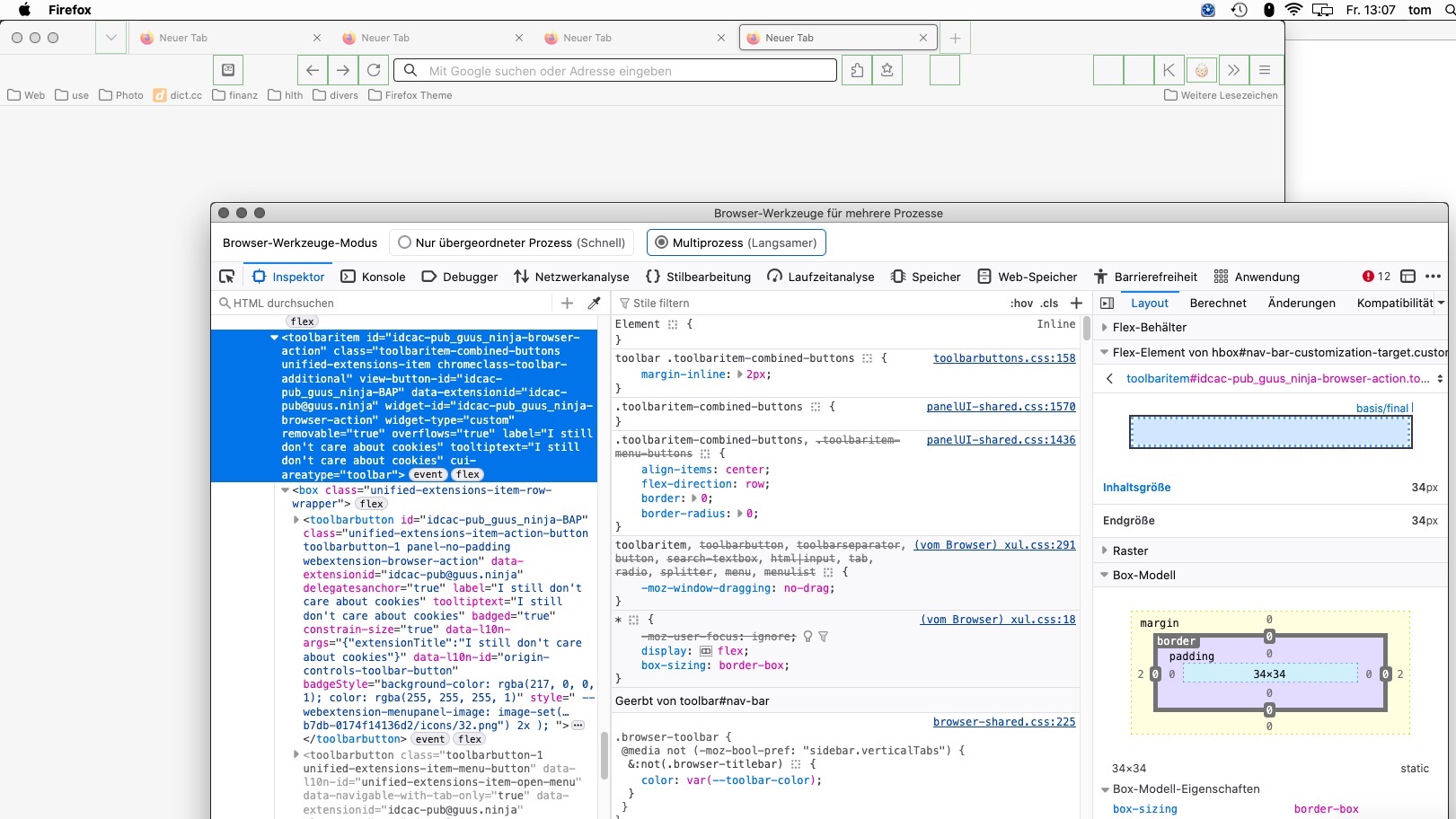Toggle the :hov pseudo-class panel
Viewport: 1456px width, 819px height.
(x=1021, y=304)
